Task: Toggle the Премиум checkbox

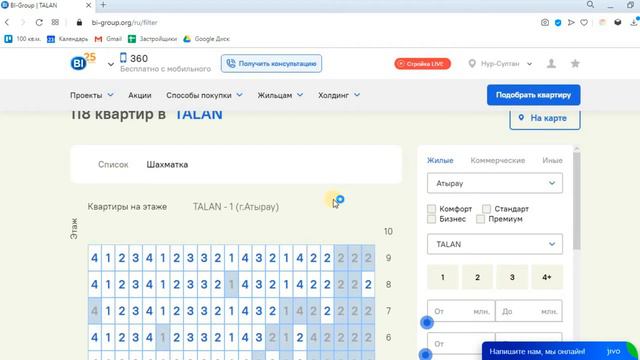Action: [480, 219]
